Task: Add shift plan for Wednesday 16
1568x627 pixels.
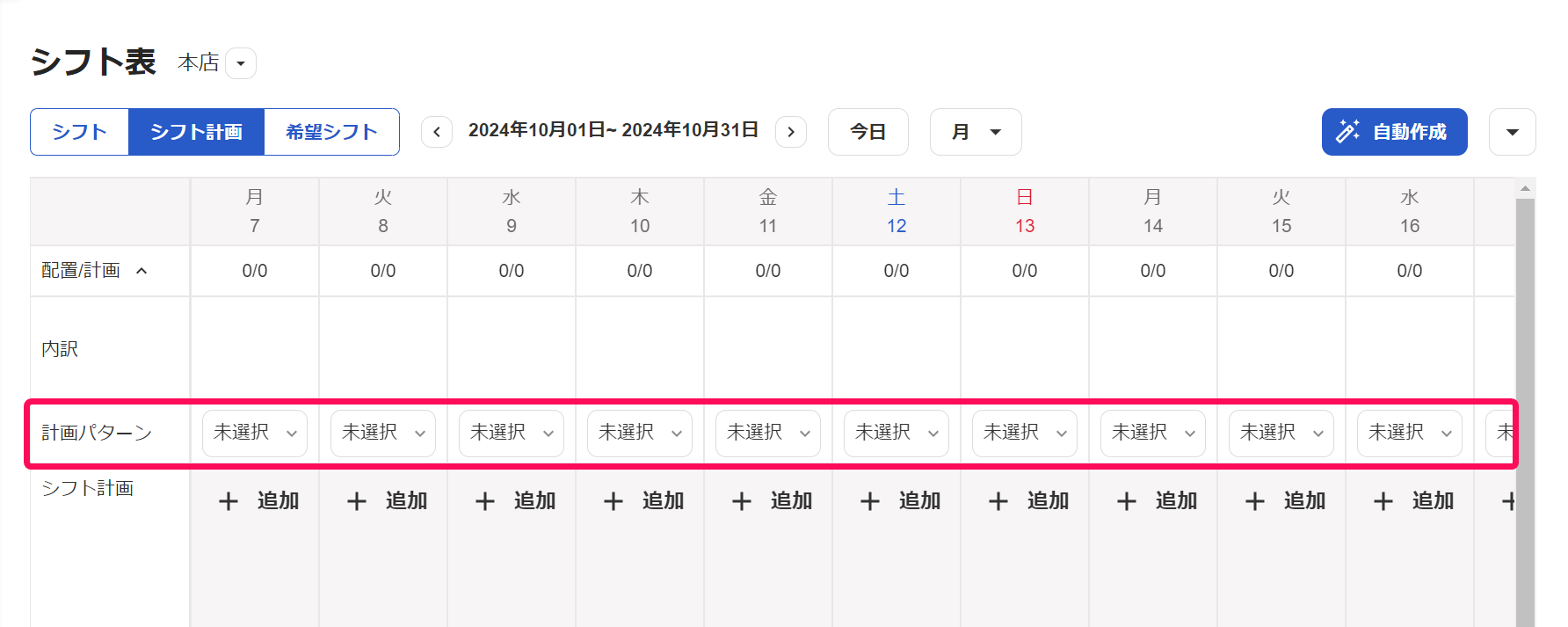Action: [1413, 500]
